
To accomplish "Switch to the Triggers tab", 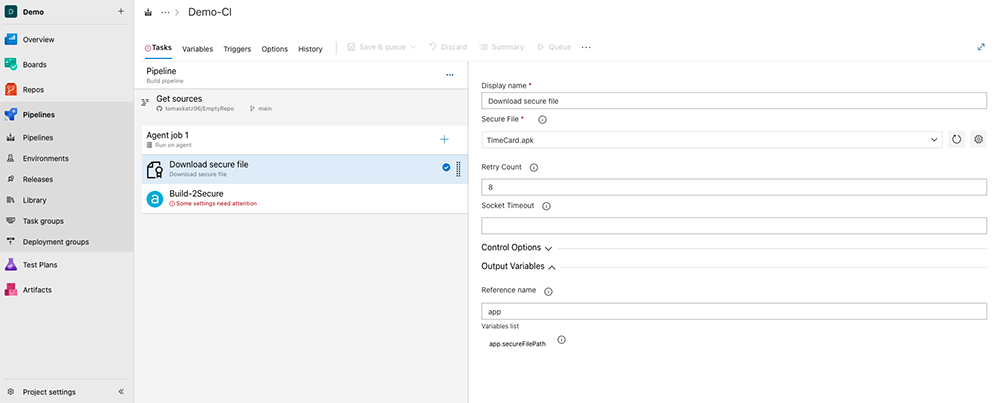I will pyautogui.click(x=237, y=49).
